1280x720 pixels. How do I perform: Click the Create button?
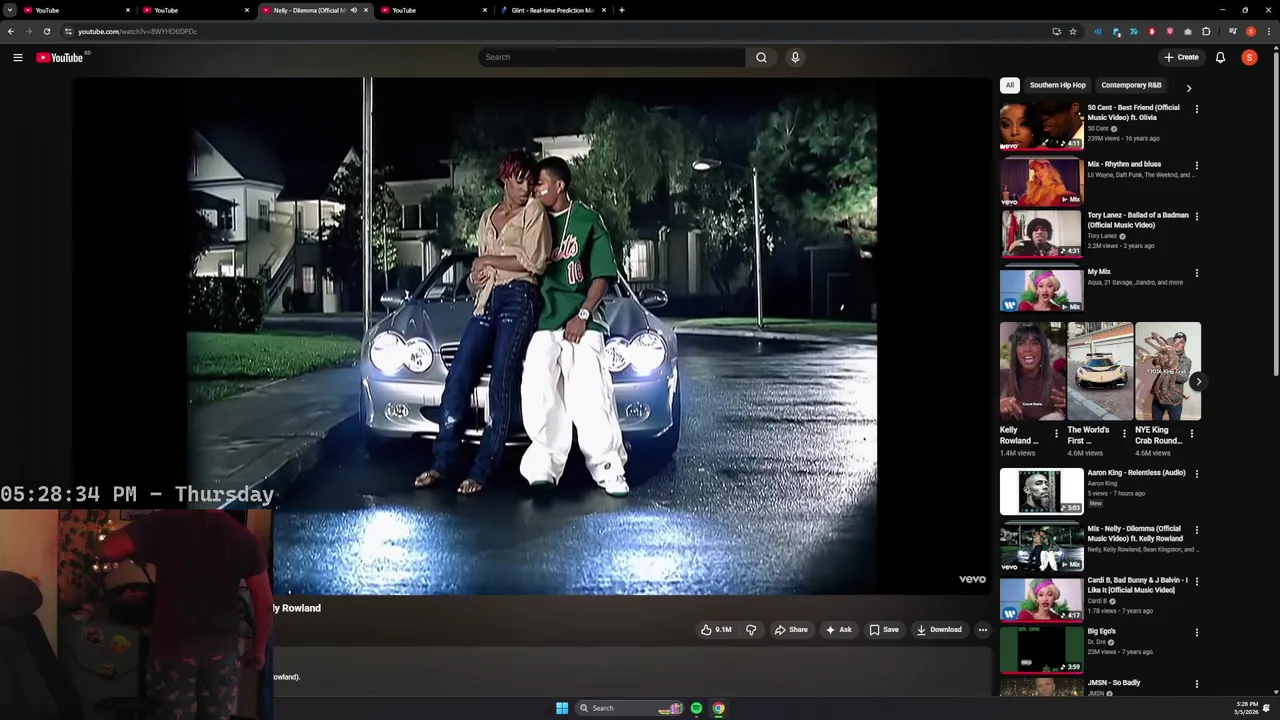tap(1181, 57)
